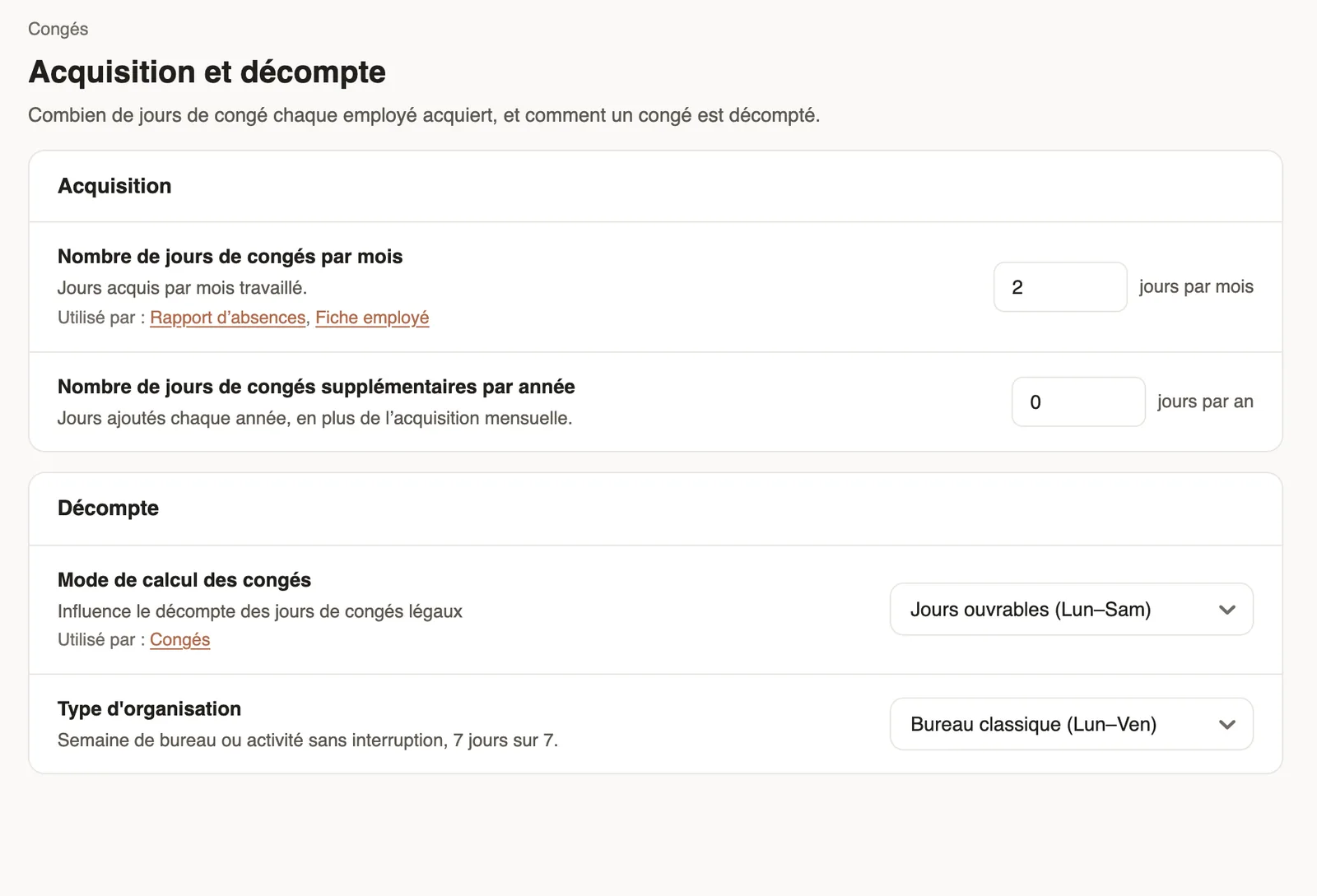
Task: Open the Rapport d'absences link
Action: [228, 318]
